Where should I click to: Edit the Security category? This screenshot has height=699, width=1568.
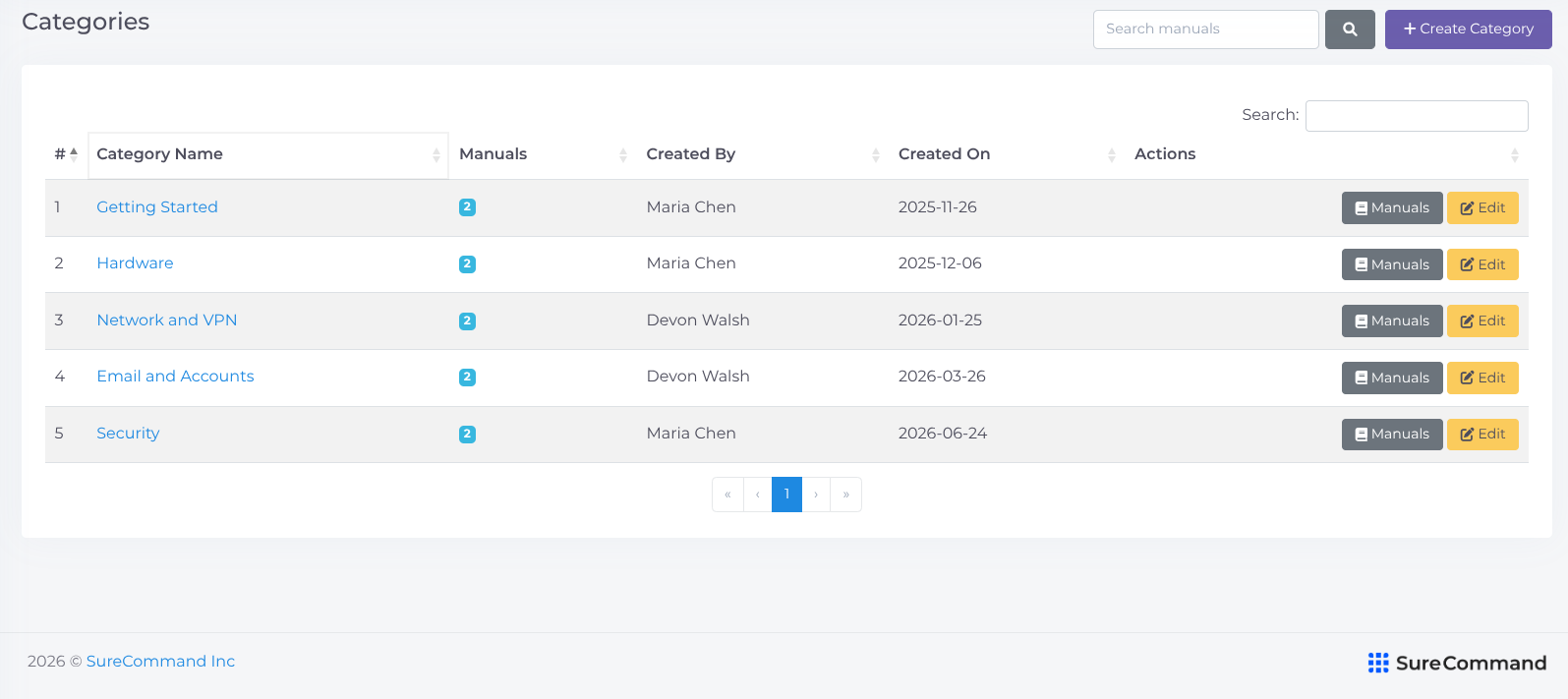pyautogui.click(x=1482, y=435)
